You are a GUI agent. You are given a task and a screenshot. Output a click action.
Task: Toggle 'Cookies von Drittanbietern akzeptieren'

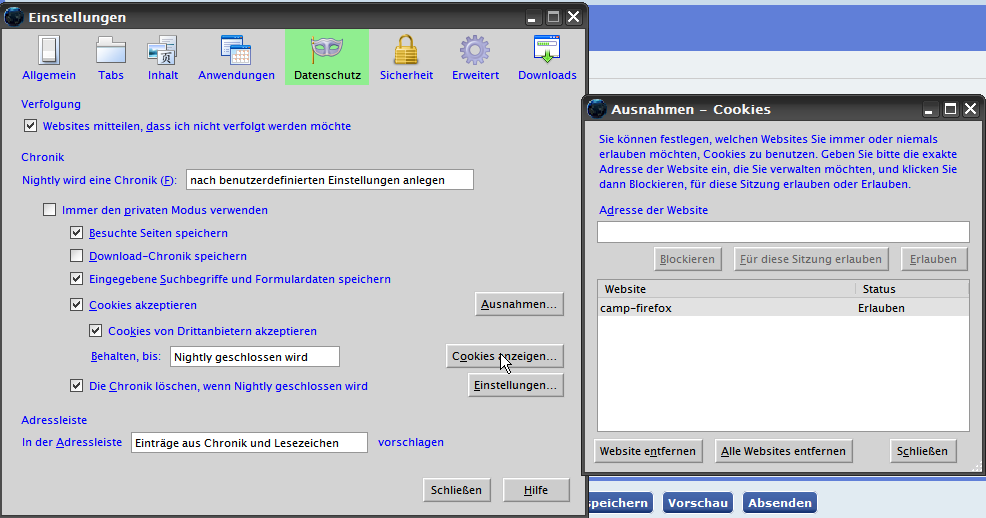point(96,331)
